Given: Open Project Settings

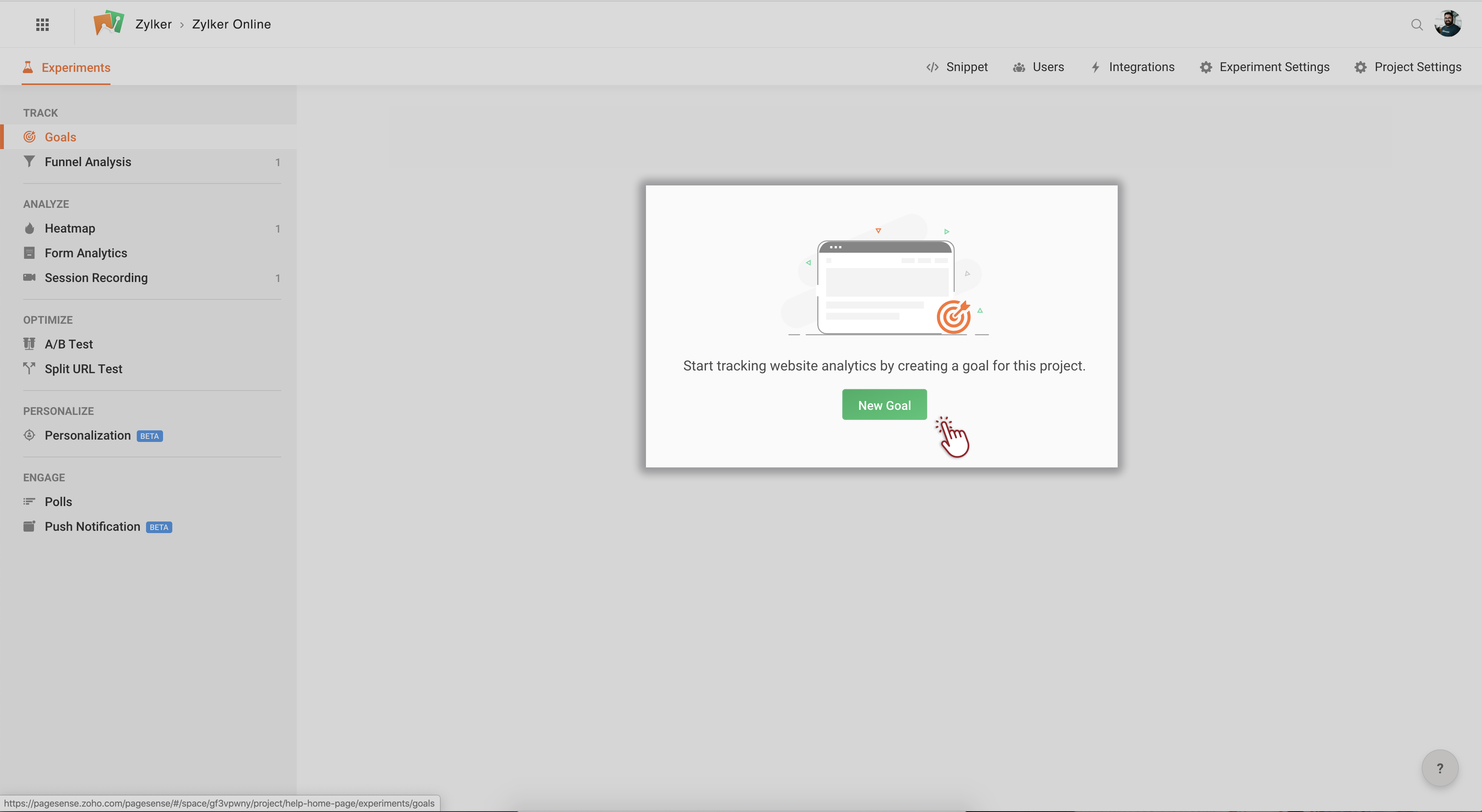Looking at the screenshot, I should coord(1408,67).
